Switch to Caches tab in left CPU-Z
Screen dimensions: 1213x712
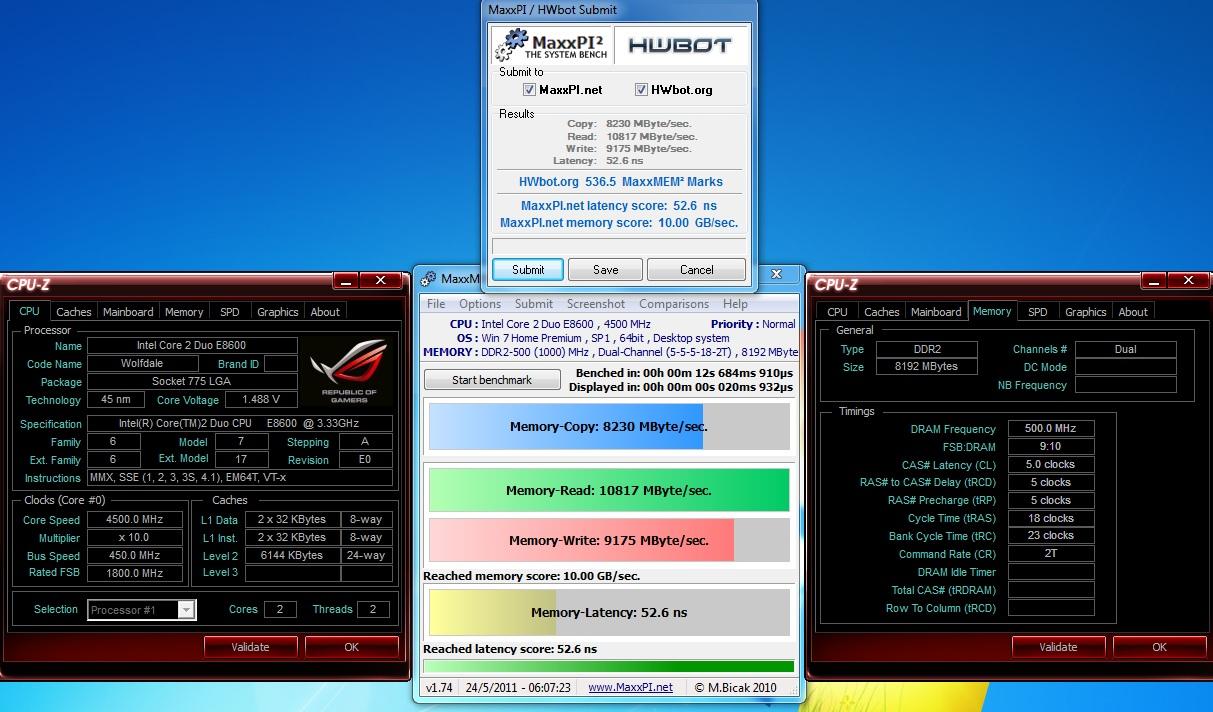[x=73, y=312]
